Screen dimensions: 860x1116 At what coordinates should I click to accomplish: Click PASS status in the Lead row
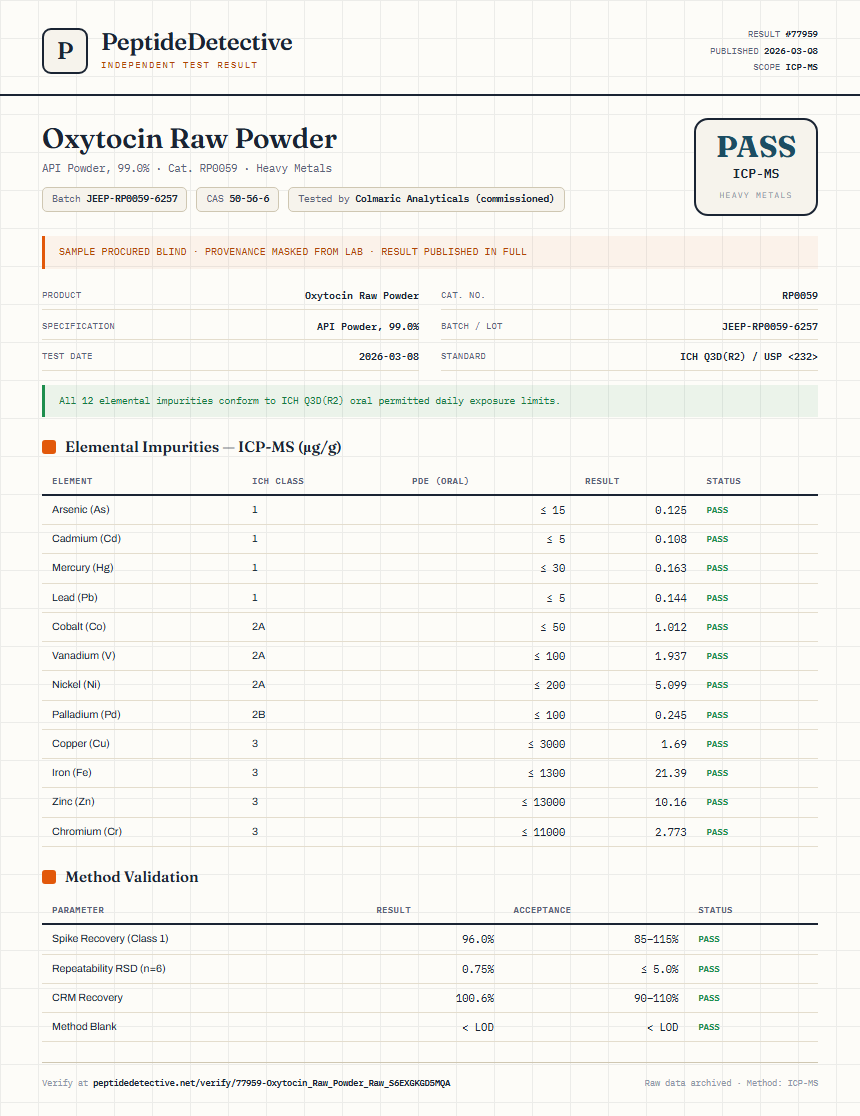coord(717,599)
